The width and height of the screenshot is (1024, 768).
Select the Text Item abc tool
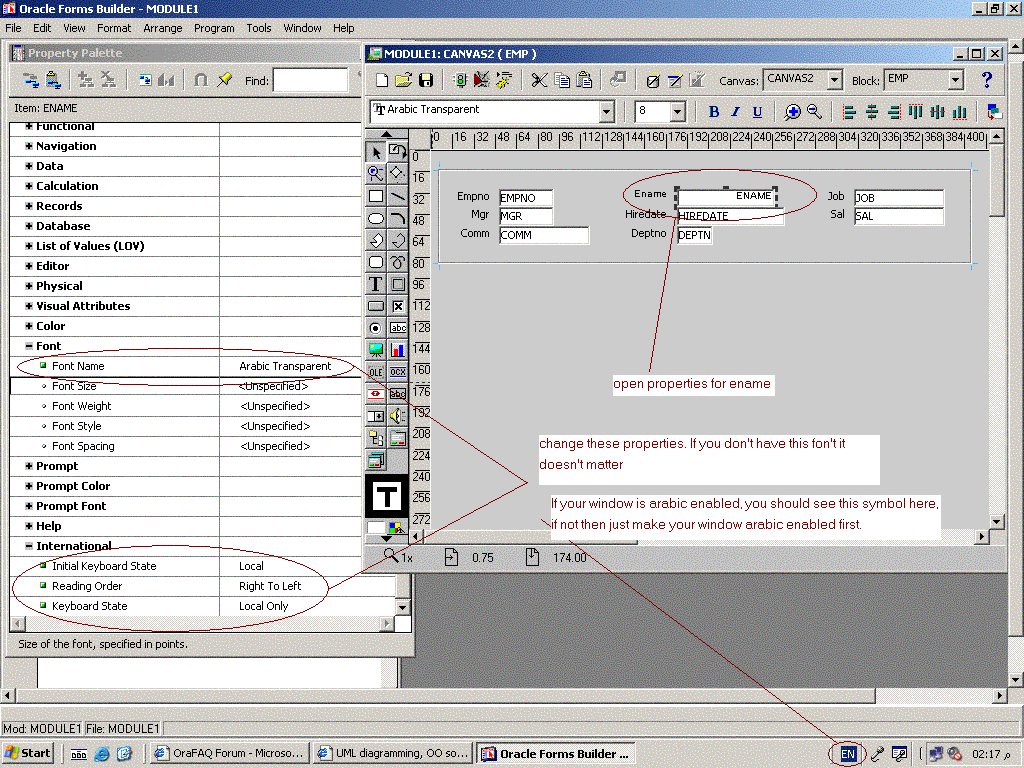[x=397, y=328]
